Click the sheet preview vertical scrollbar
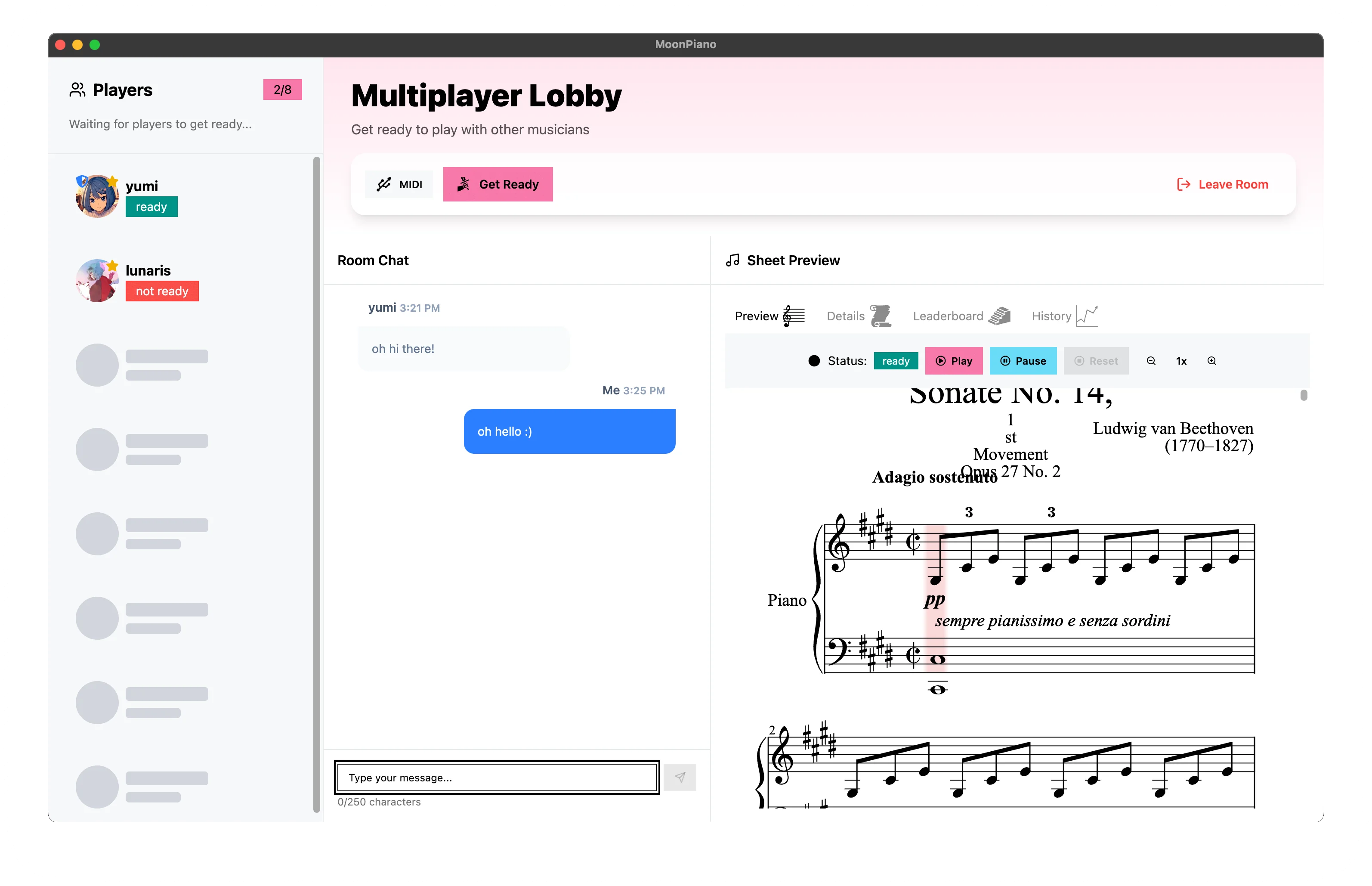Viewport: 1372px width, 886px height. point(1304,395)
